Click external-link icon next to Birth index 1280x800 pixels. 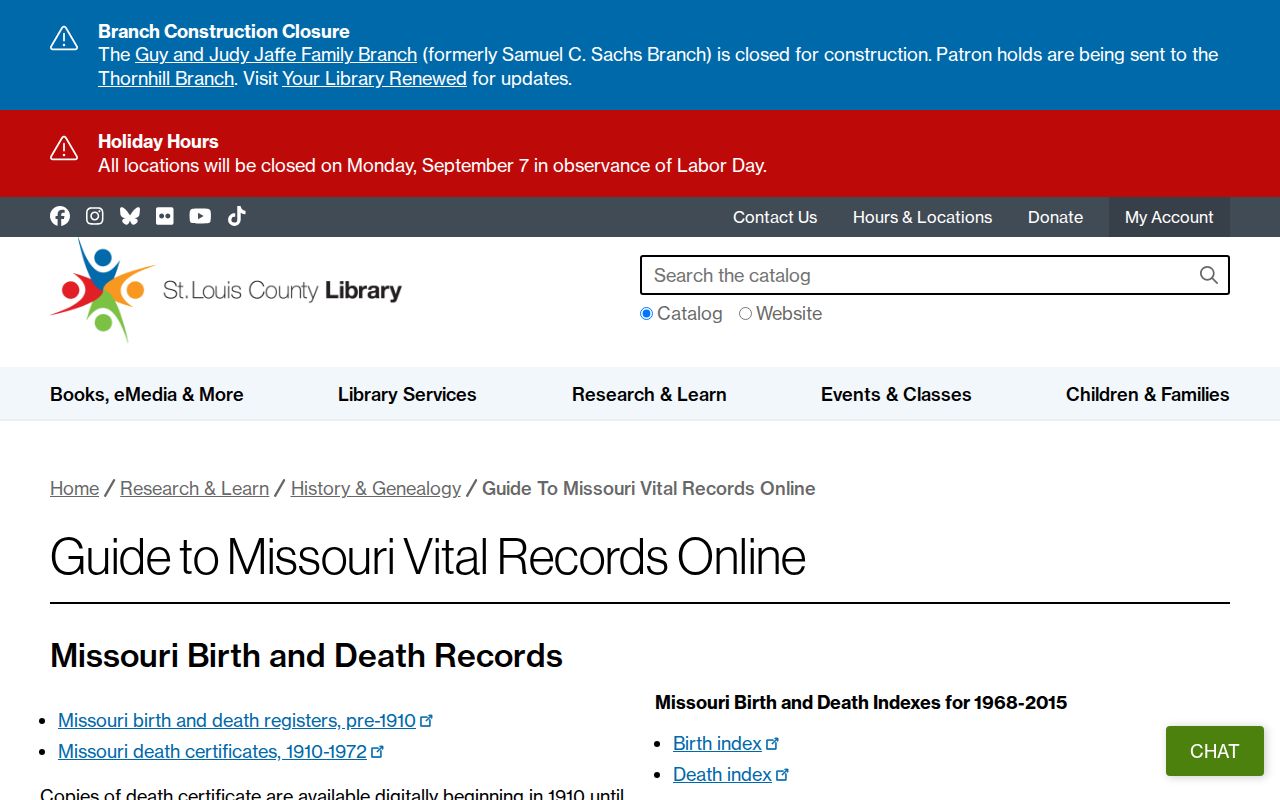pyautogui.click(x=772, y=743)
